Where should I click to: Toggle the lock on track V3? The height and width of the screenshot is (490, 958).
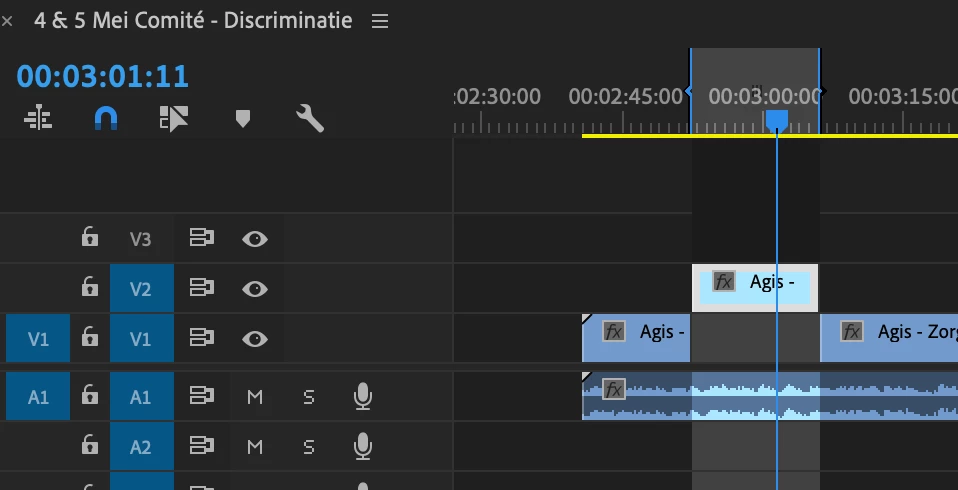pos(90,237)
